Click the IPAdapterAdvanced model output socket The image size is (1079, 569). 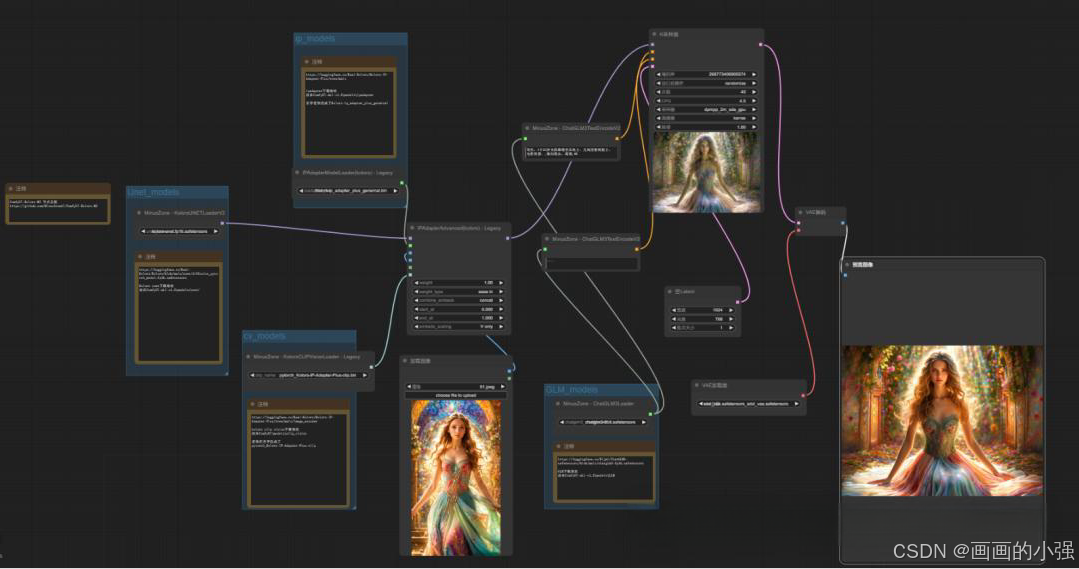[508, 238]
